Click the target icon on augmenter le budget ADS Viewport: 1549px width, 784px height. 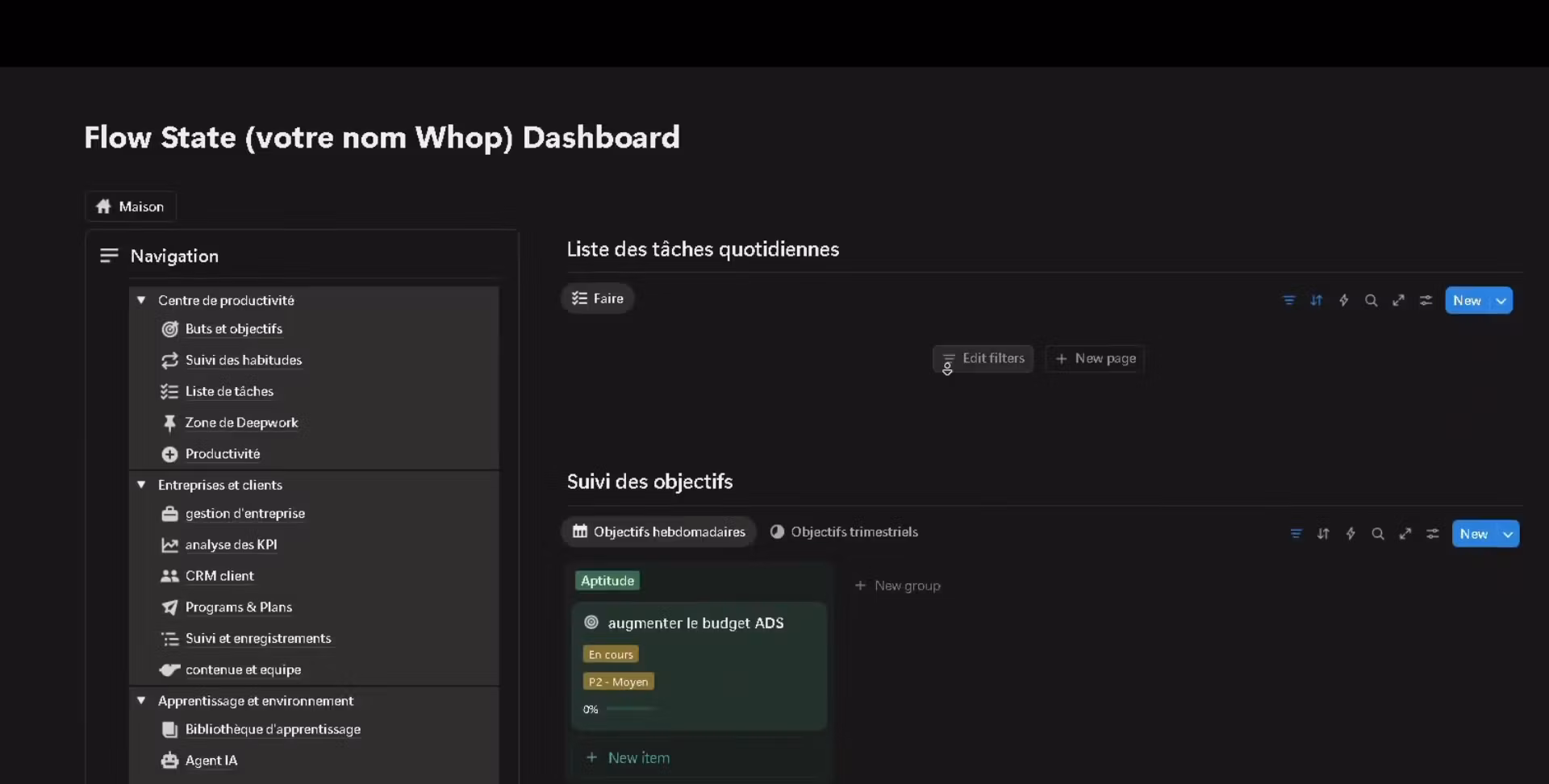tap(591, 623)
